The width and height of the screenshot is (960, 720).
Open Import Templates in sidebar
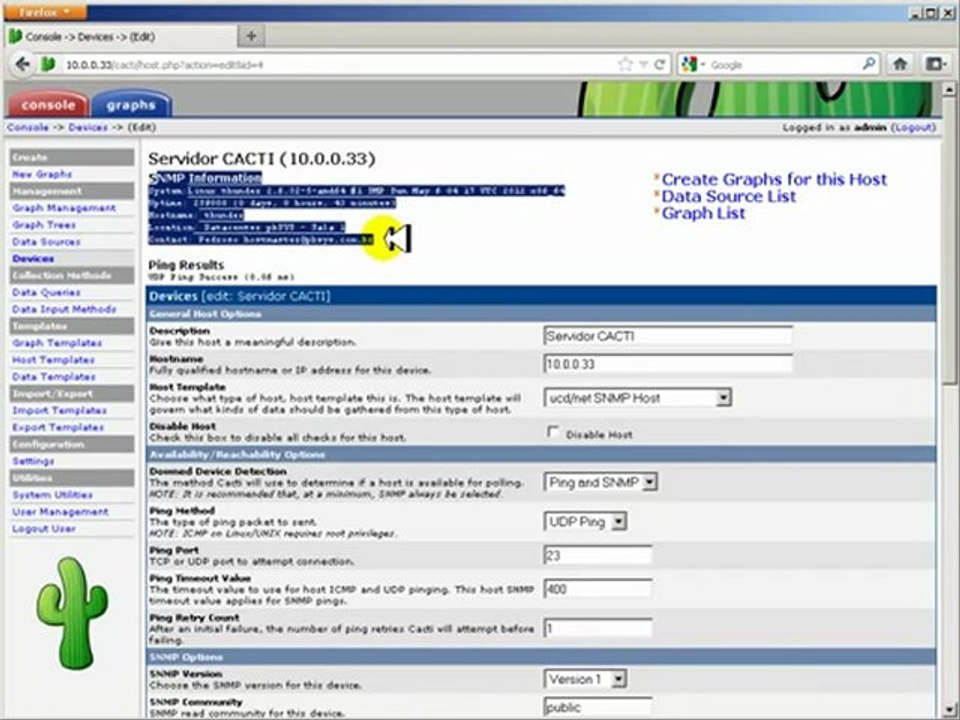point(59,410)
